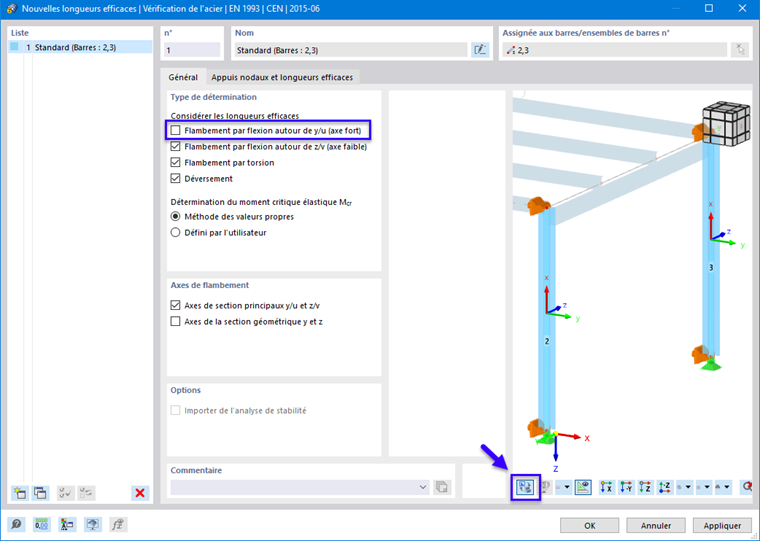Set view in X direction
This screenshot has width=760, height=541.
606,487
